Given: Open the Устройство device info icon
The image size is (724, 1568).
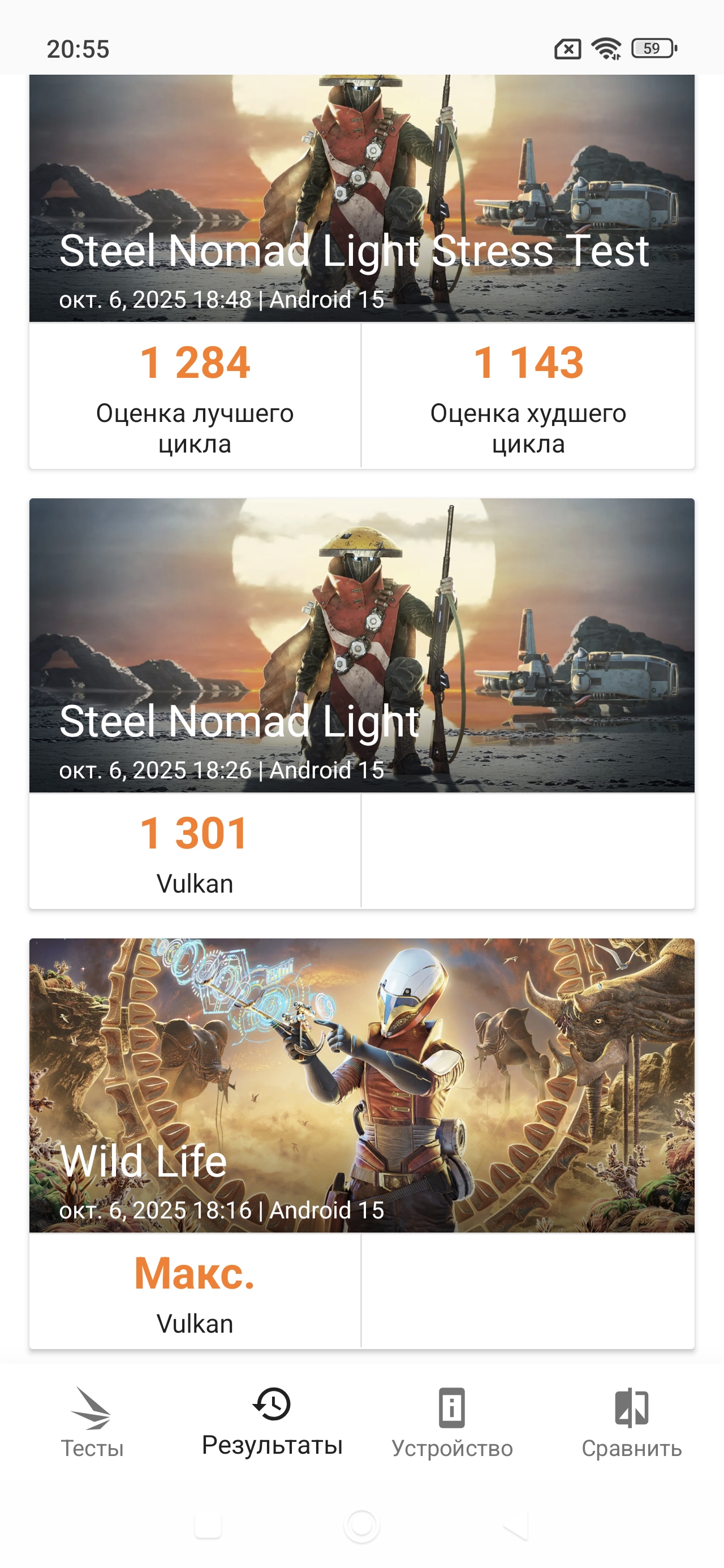Looking at the screenshot, I should point(452,1407).
